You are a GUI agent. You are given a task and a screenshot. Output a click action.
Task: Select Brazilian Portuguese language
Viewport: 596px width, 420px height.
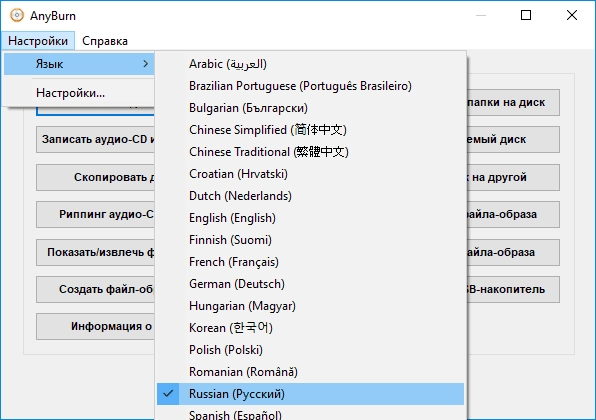[310, 86]
